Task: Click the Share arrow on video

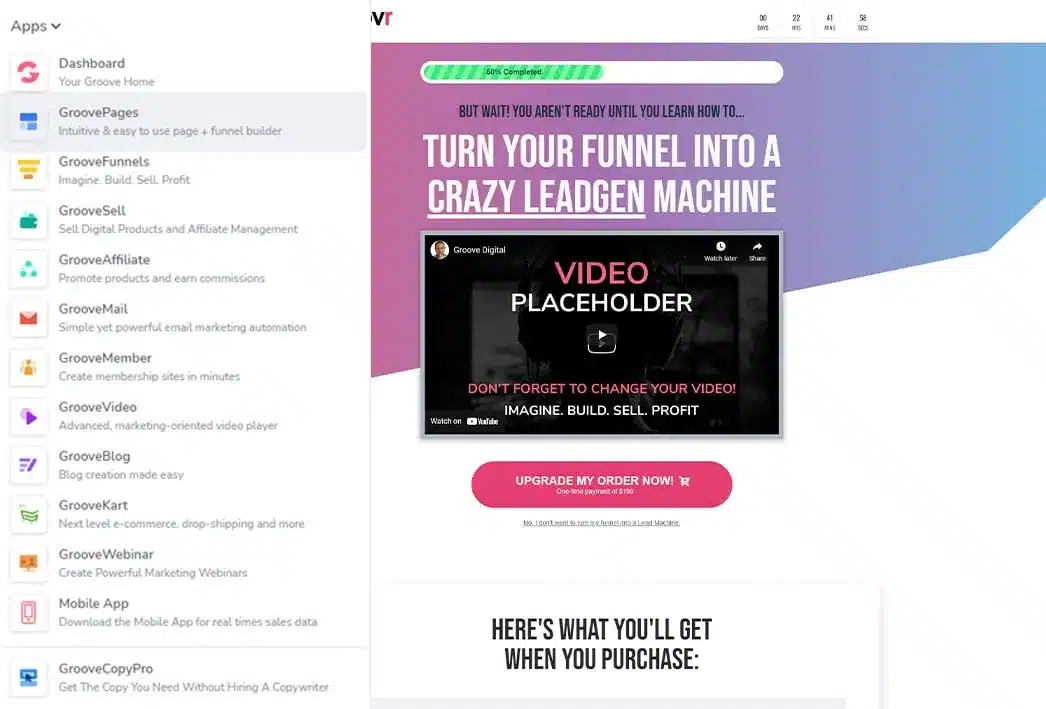Action: click(757, 250)
